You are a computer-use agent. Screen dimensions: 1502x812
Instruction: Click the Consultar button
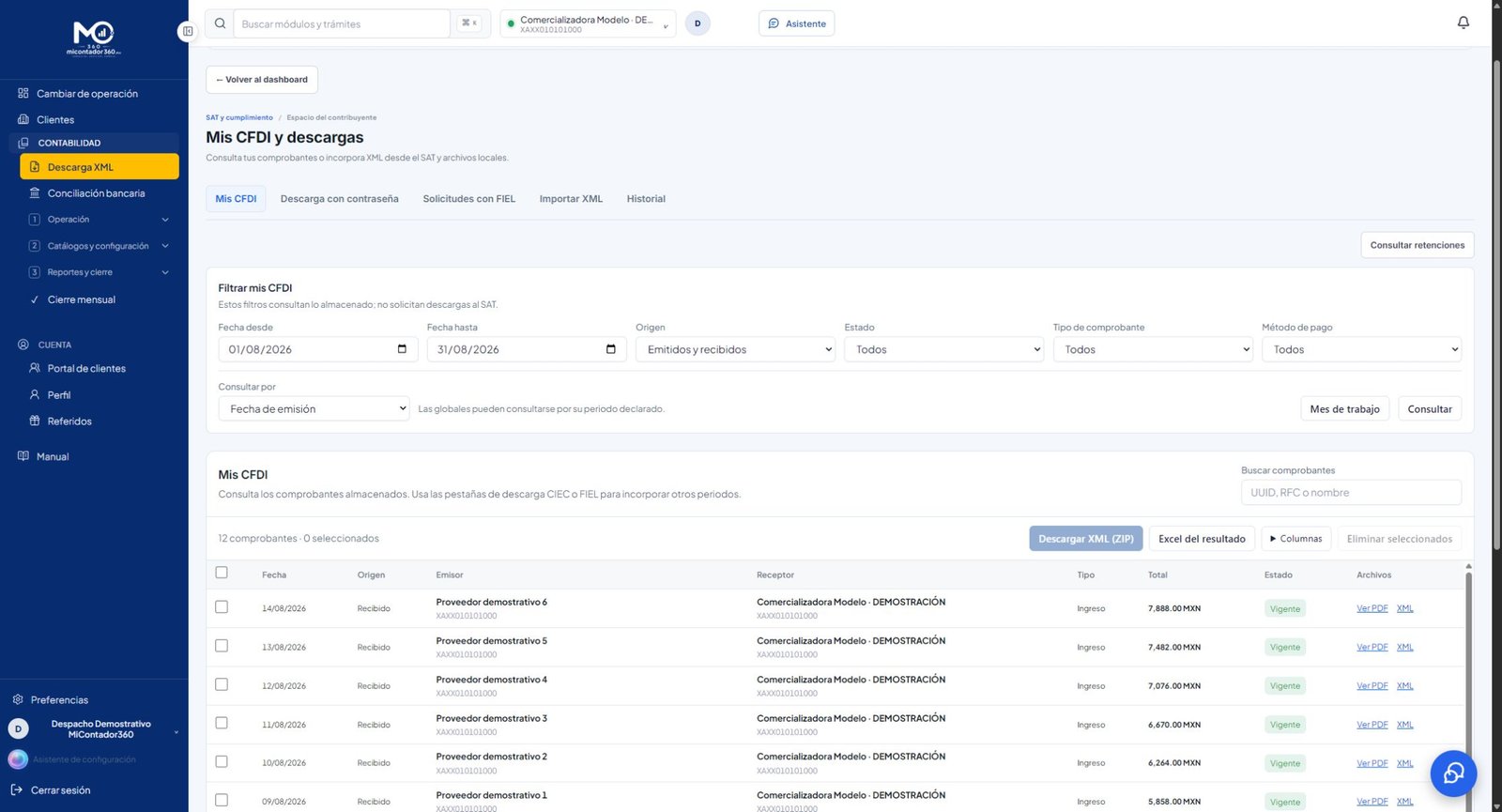tap(1430, 408)
